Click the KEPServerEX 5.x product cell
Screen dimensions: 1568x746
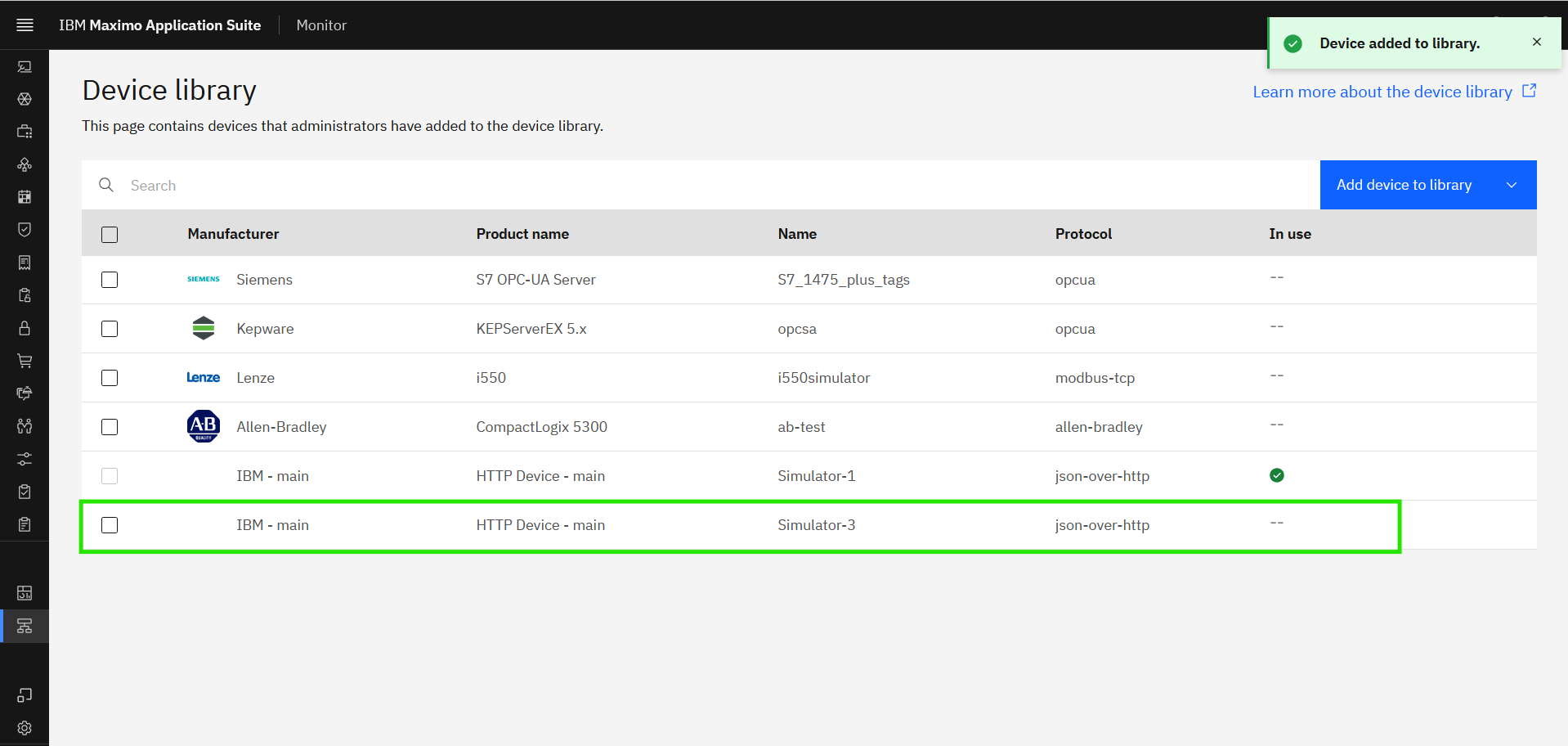point(531,329)
